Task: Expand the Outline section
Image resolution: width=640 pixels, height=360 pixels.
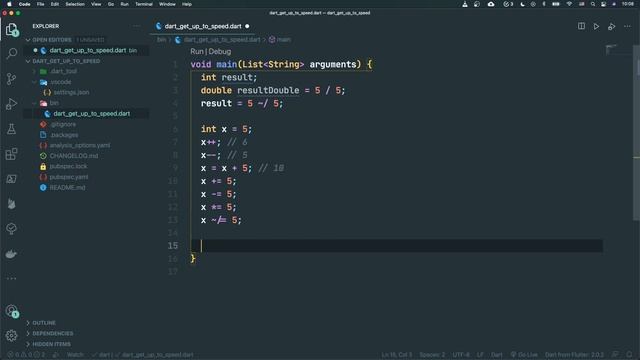Action: point(44,322)
